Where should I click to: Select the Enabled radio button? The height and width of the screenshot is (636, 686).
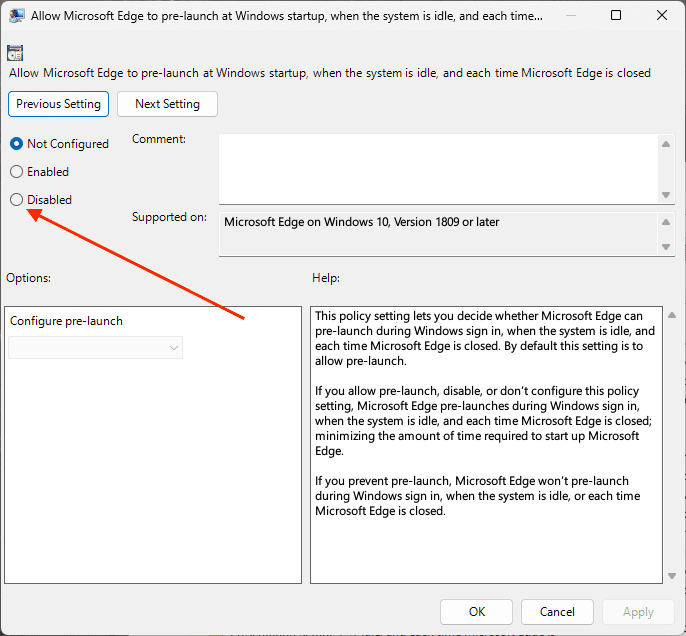(16, 171)
